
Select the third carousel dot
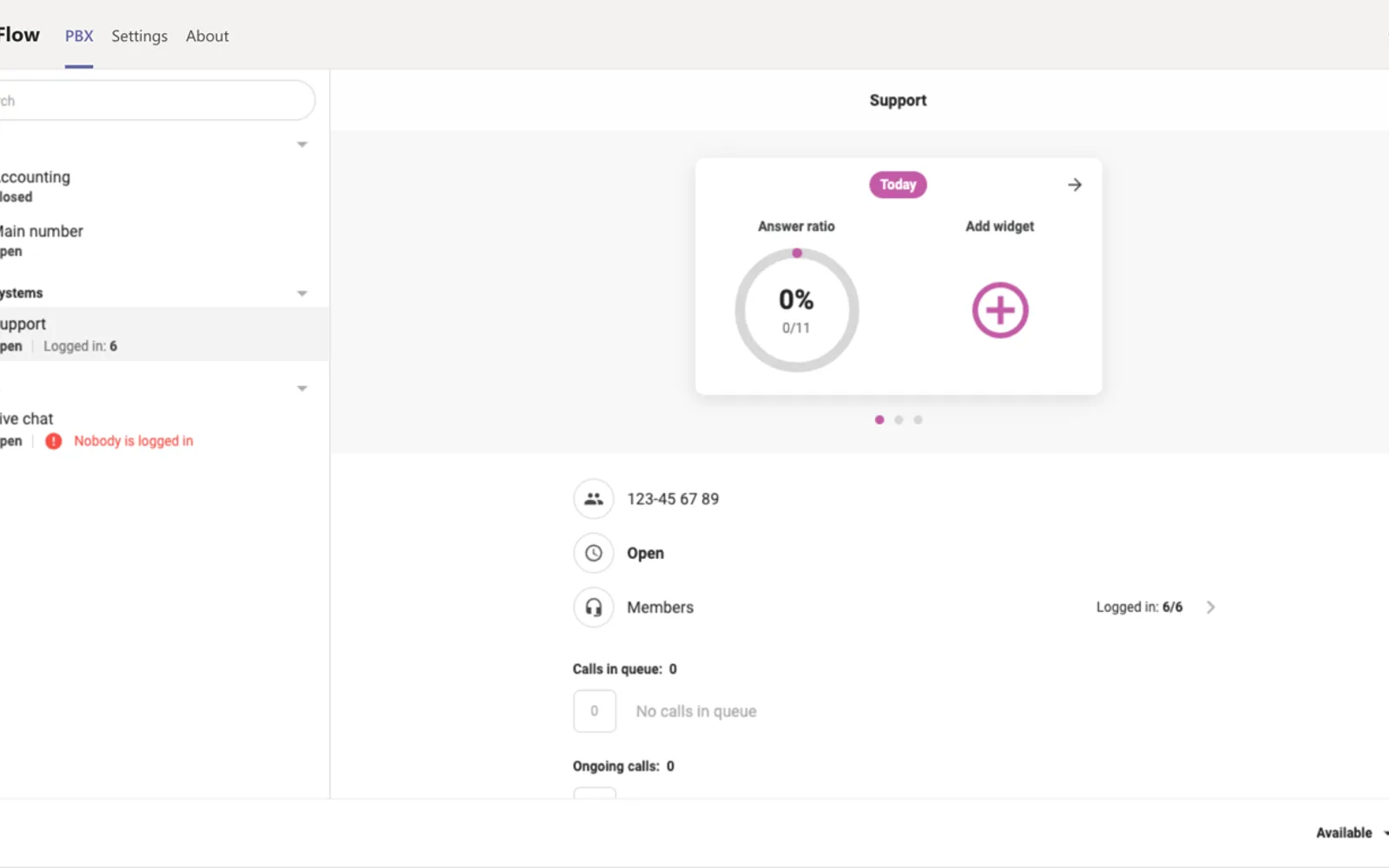point(918,420)
